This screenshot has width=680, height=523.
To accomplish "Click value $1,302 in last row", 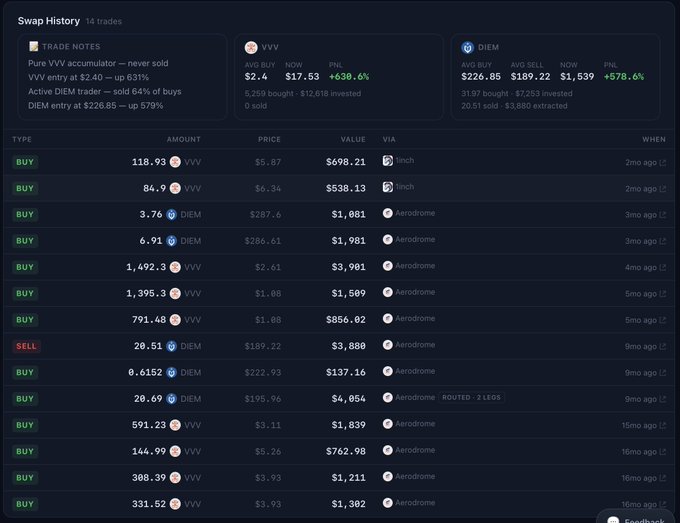I will tap(348, 504).
